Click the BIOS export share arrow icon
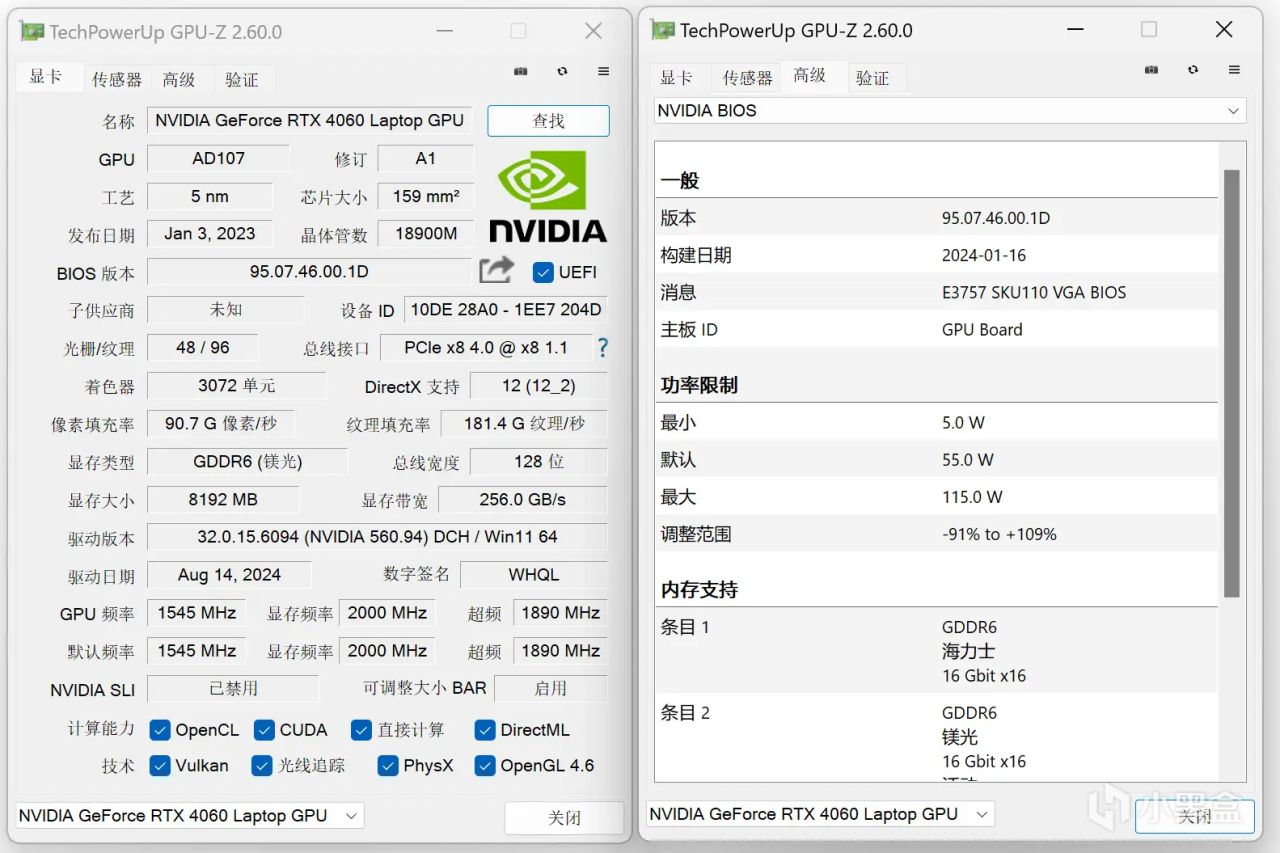 point(496,270)
